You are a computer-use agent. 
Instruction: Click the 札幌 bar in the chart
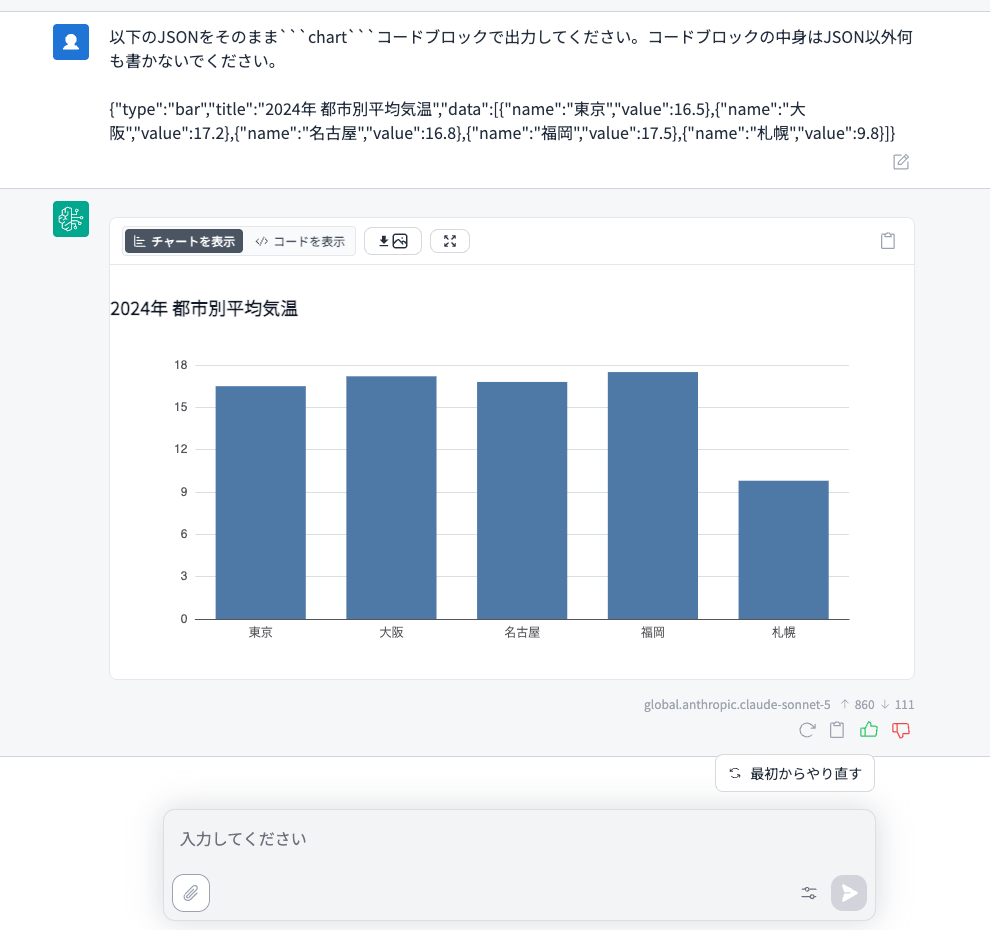point(784,550)
